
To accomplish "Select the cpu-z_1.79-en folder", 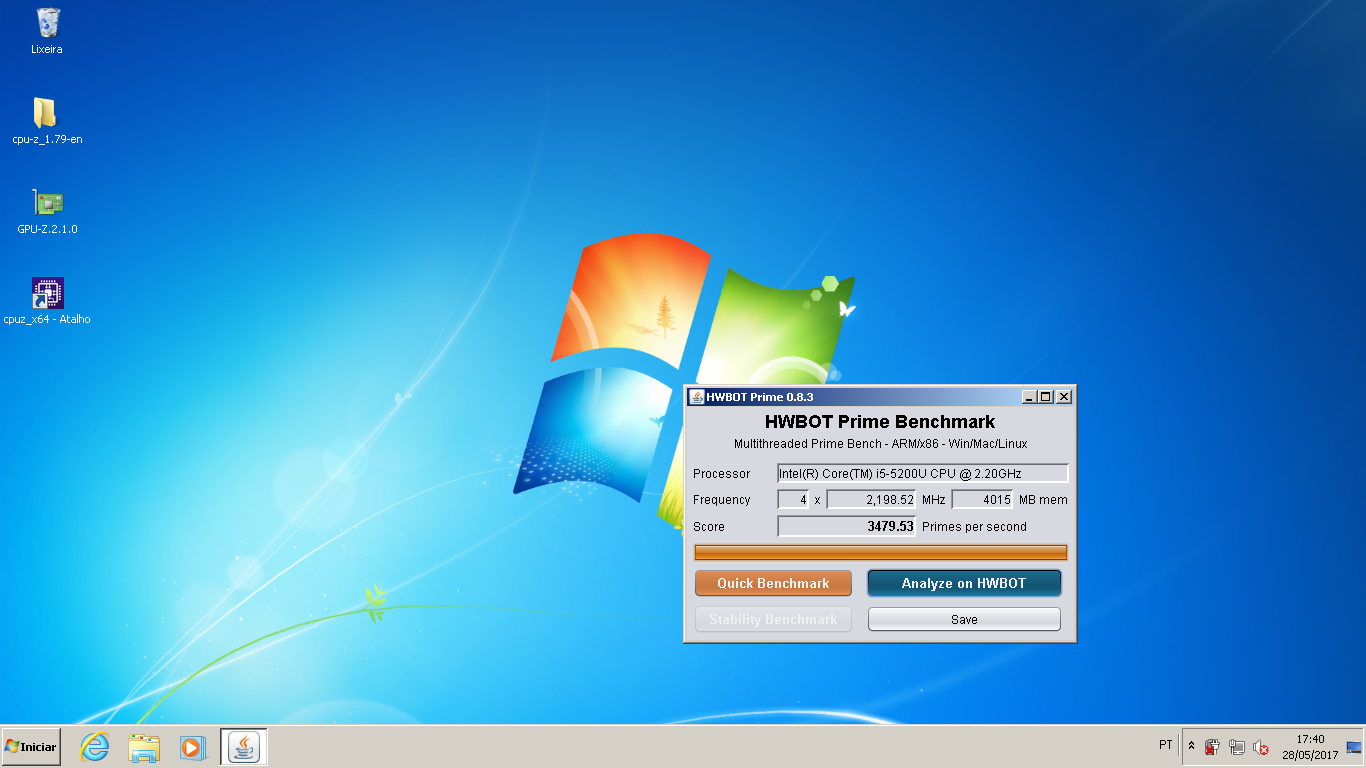I will tap(47, 121).
